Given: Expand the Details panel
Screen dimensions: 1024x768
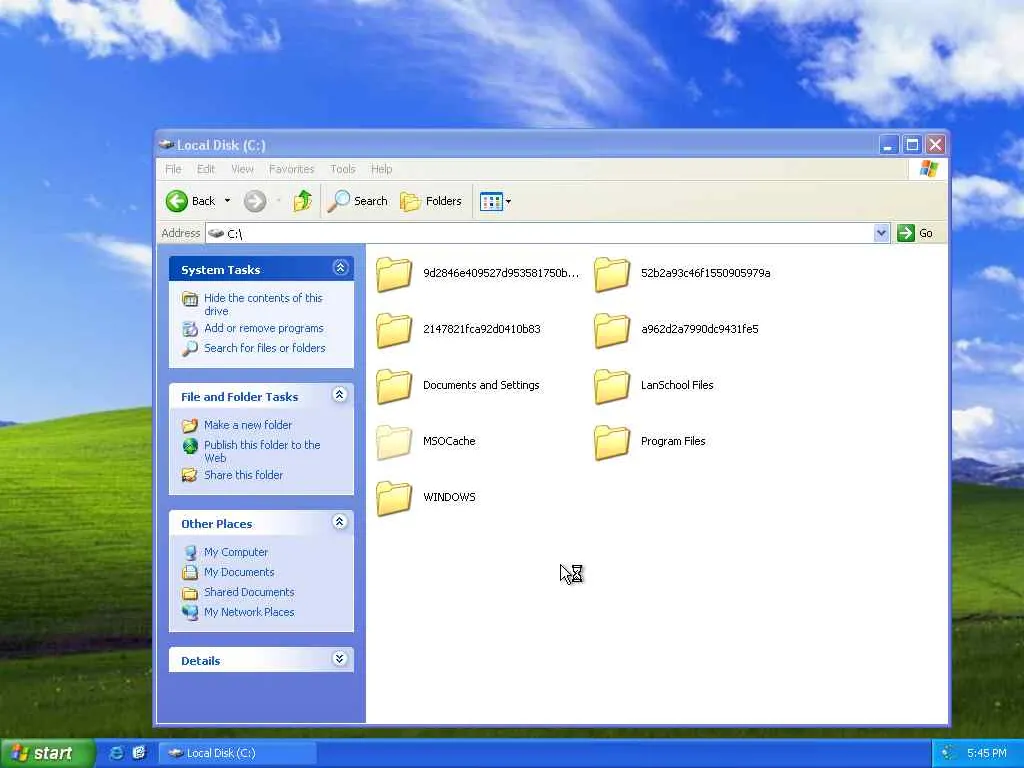Looking at the screenshot, I should [x=340, y=659].
